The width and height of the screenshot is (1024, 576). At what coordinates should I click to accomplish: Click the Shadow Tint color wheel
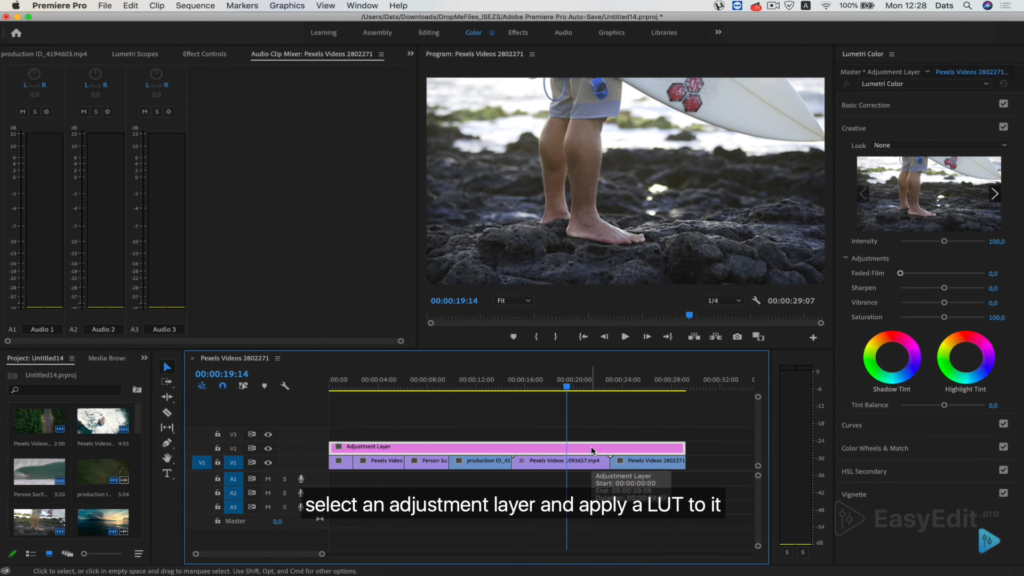pos(891,357)
